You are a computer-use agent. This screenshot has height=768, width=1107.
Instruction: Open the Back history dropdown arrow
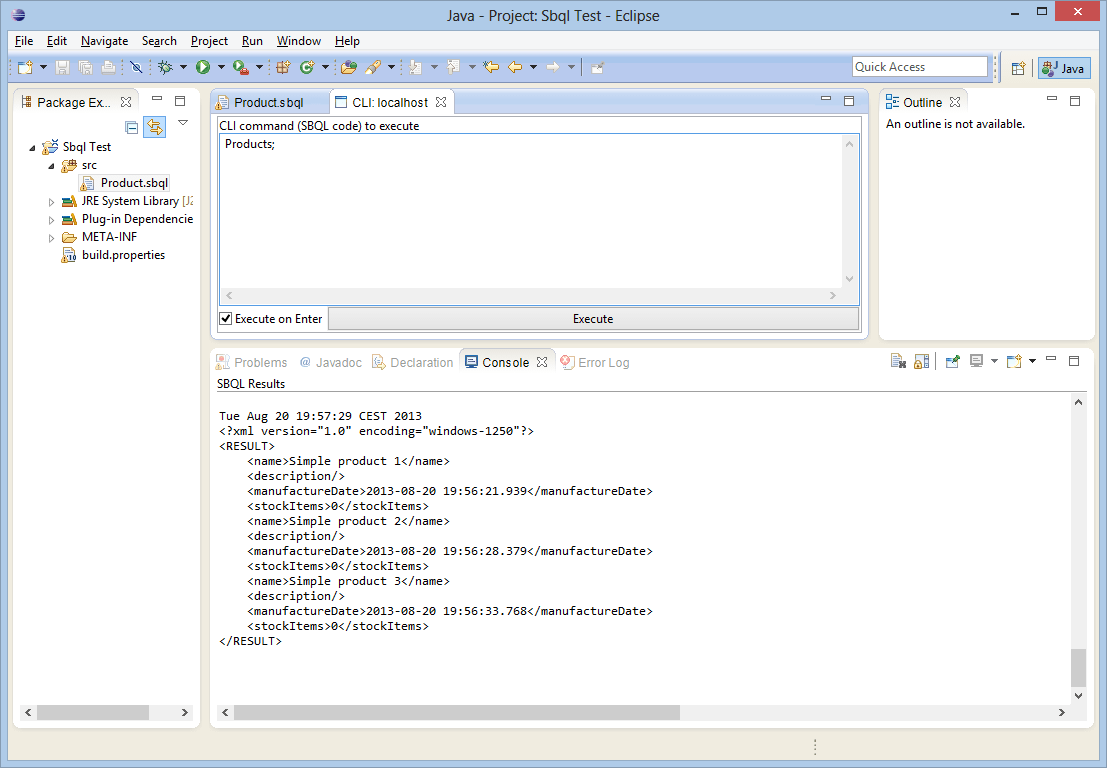pos(534,67)
